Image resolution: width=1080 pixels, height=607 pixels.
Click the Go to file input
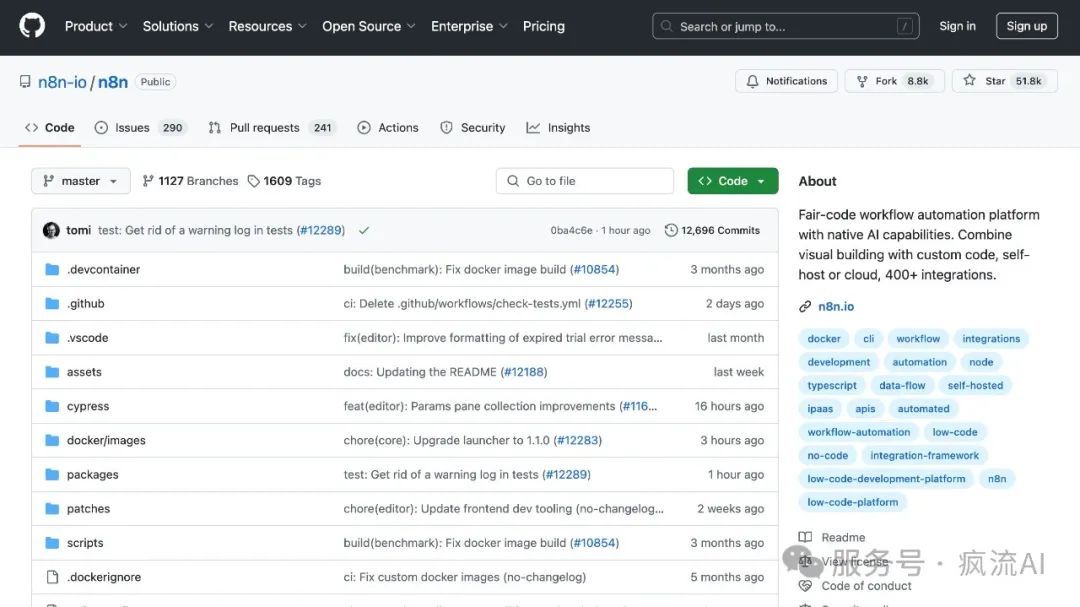point(585,181)
